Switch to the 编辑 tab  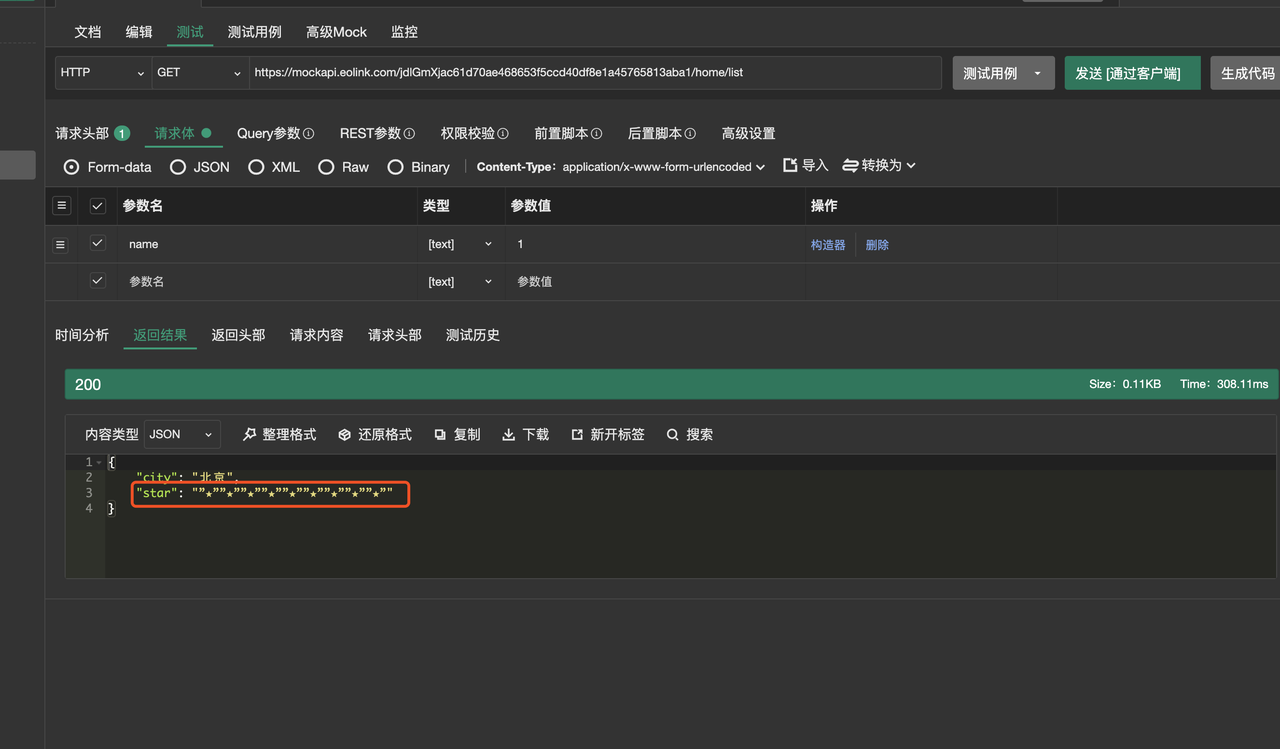click(x=139, y=32)
